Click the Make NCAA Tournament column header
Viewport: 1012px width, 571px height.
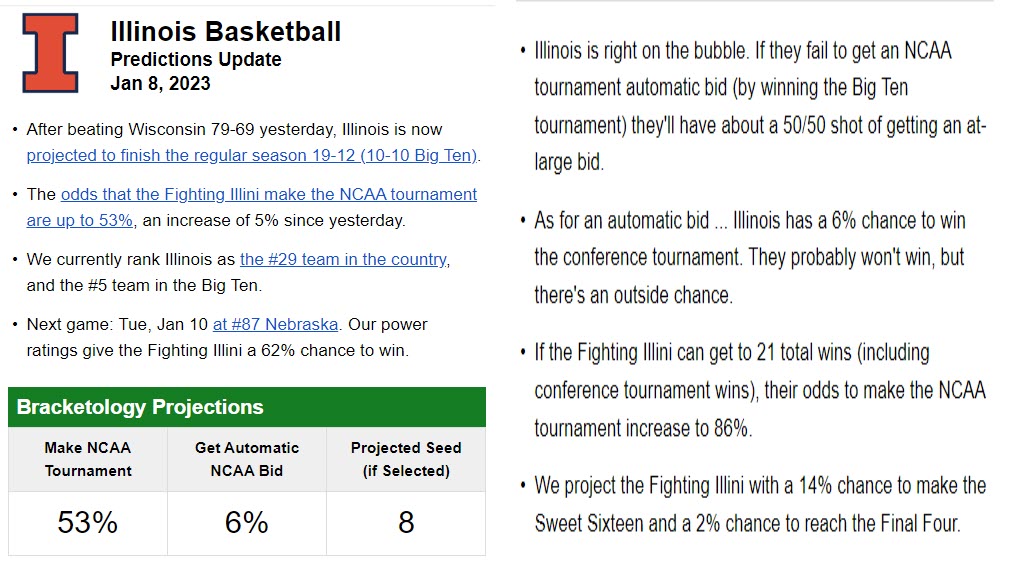(88, 459)
